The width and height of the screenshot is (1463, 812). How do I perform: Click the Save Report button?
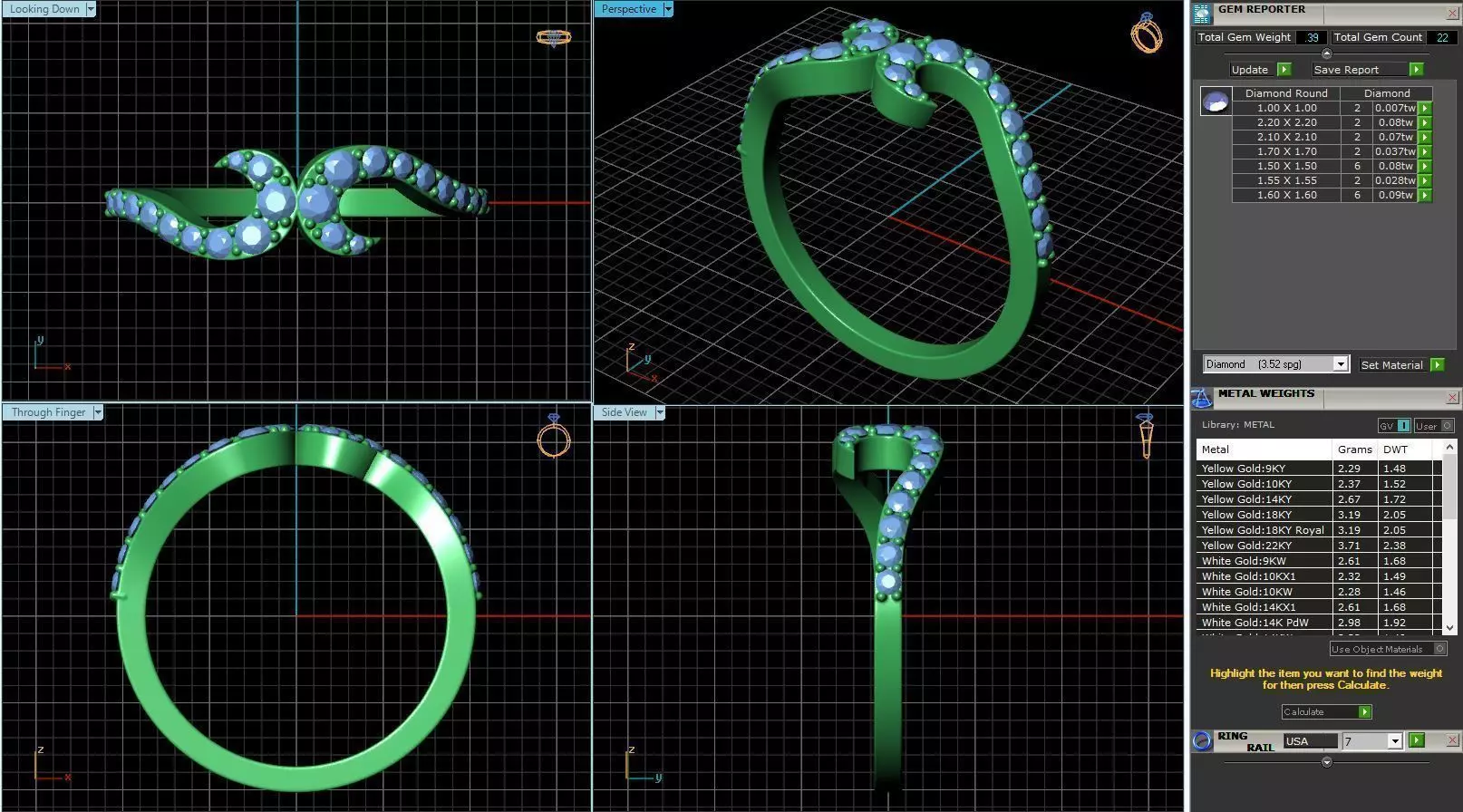pyautogui.click(x=1359, y=70)
